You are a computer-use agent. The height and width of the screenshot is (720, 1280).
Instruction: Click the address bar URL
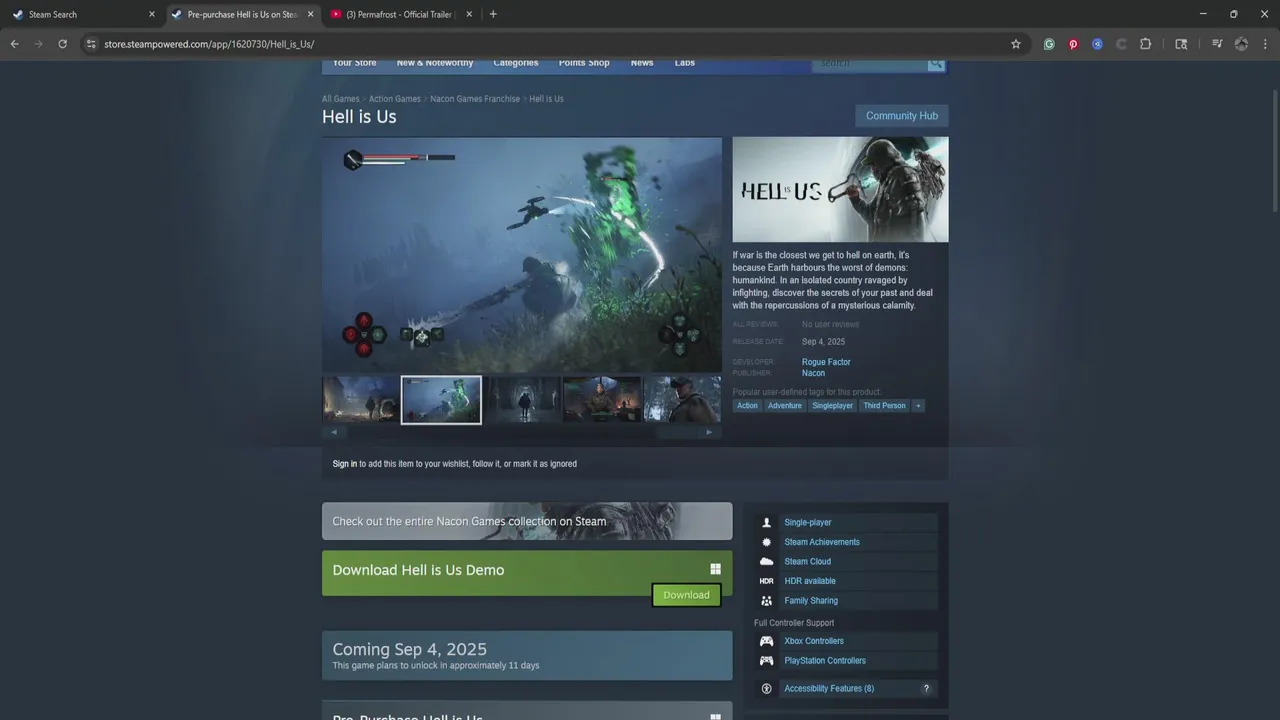[x=209, y=44]
